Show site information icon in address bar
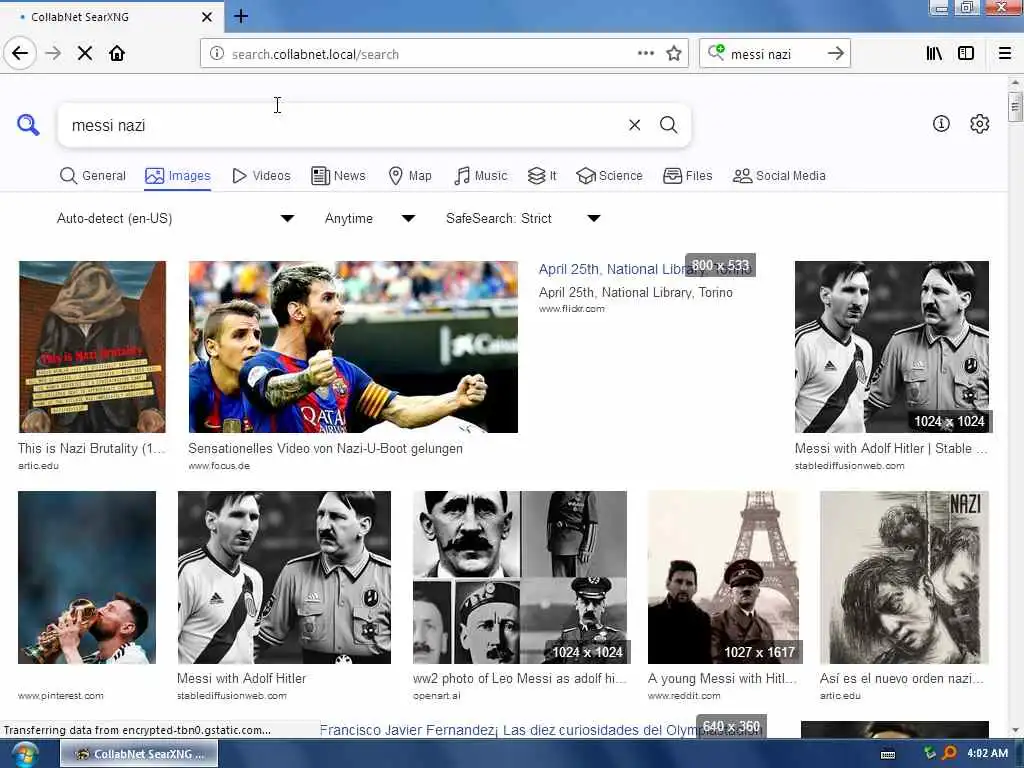The width and height of the screenshot is (1024, 768). (217, 54)
